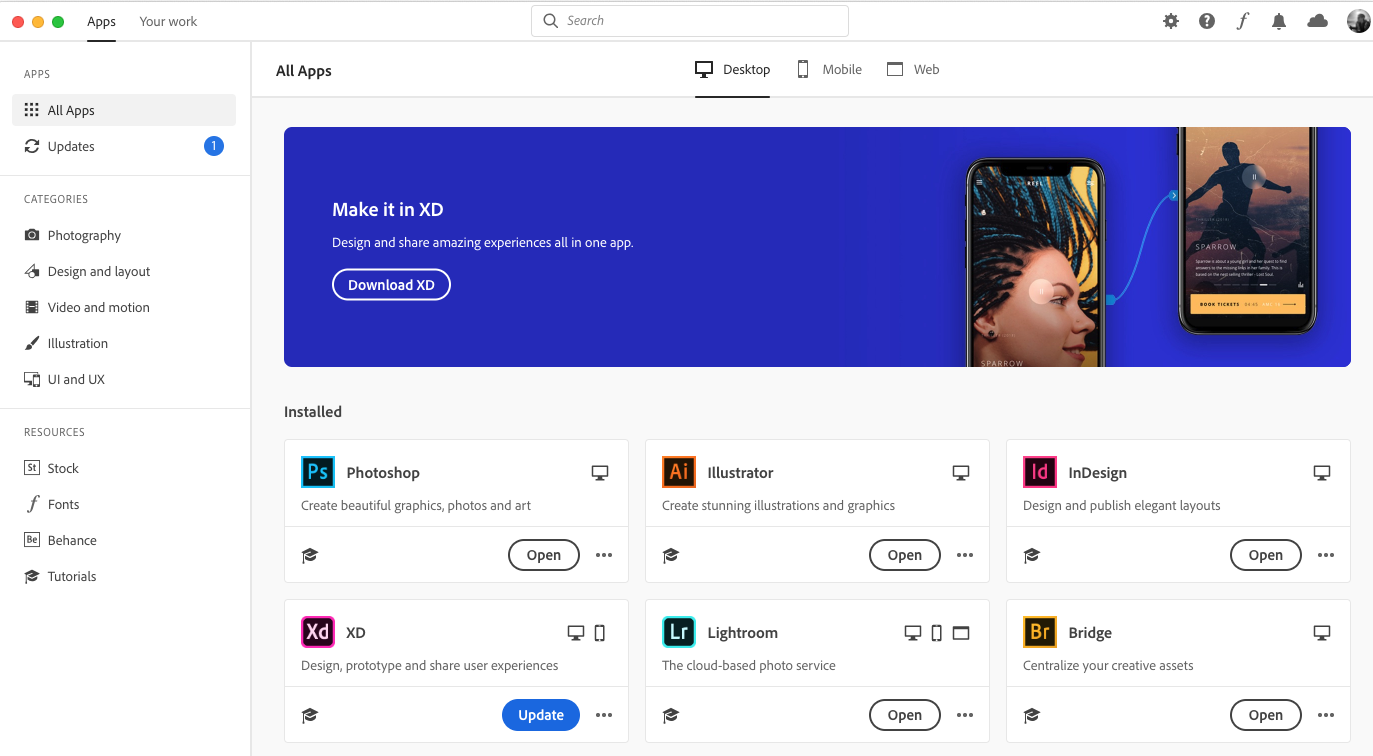
Task: Open the Design and layout category
Action: [x=124, y=271]
